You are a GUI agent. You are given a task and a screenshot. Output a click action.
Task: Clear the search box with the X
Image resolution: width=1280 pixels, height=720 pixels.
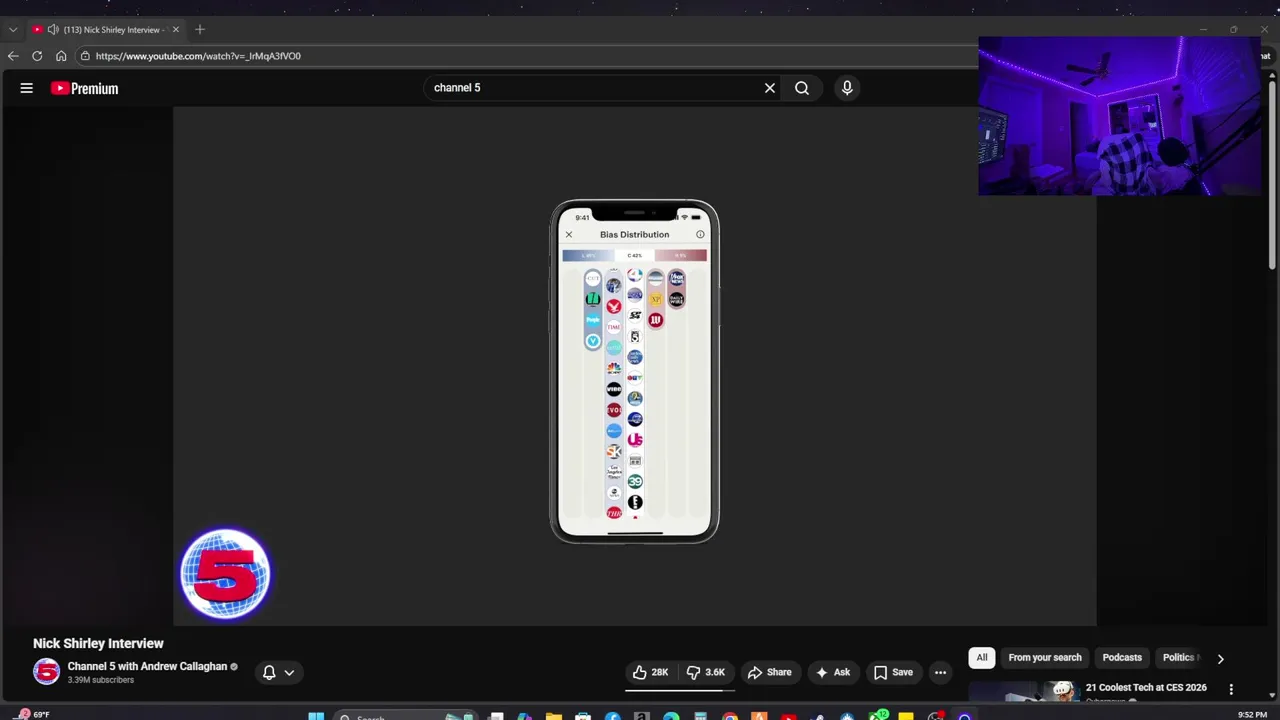[770, 88]
